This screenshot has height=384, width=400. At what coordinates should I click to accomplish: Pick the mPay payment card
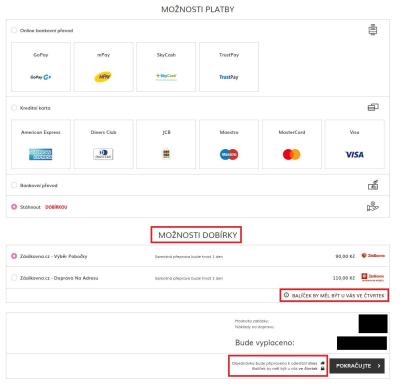103,67
